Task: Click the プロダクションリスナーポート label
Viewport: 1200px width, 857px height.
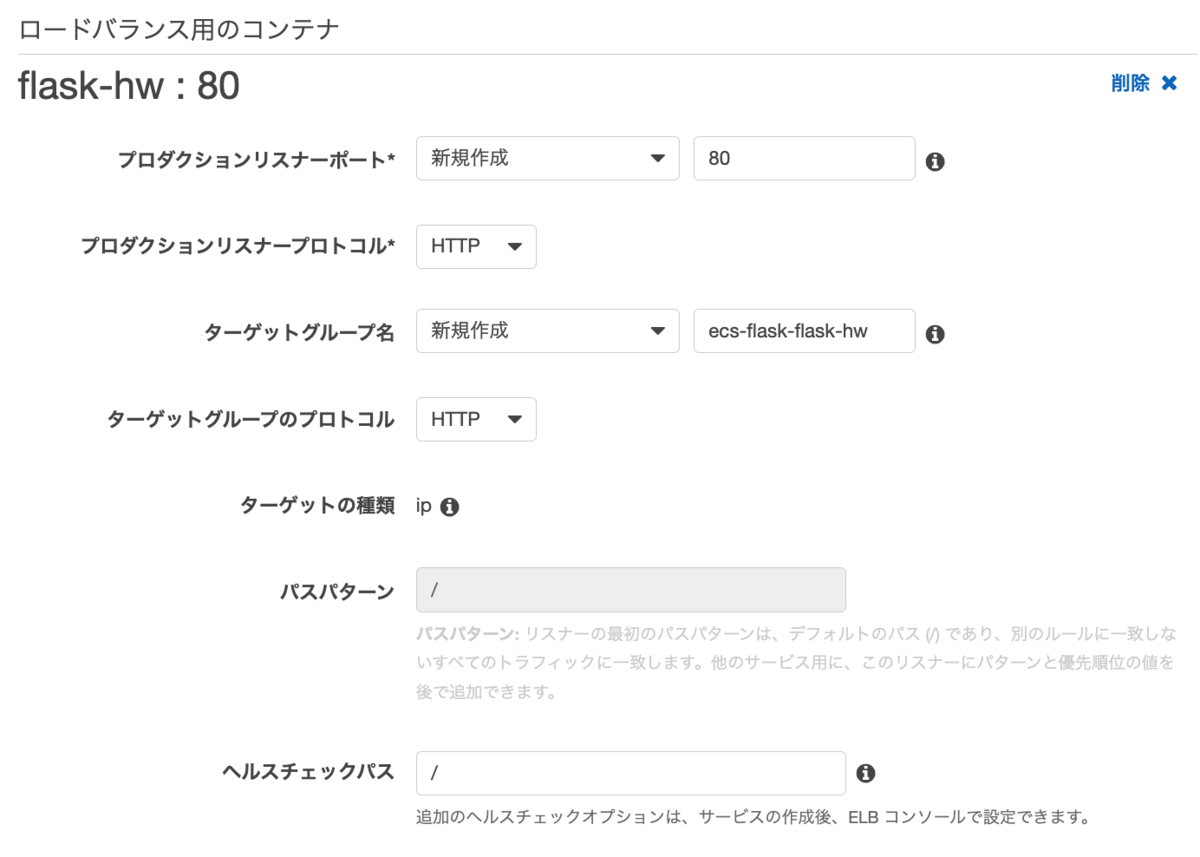Action: 256,160
